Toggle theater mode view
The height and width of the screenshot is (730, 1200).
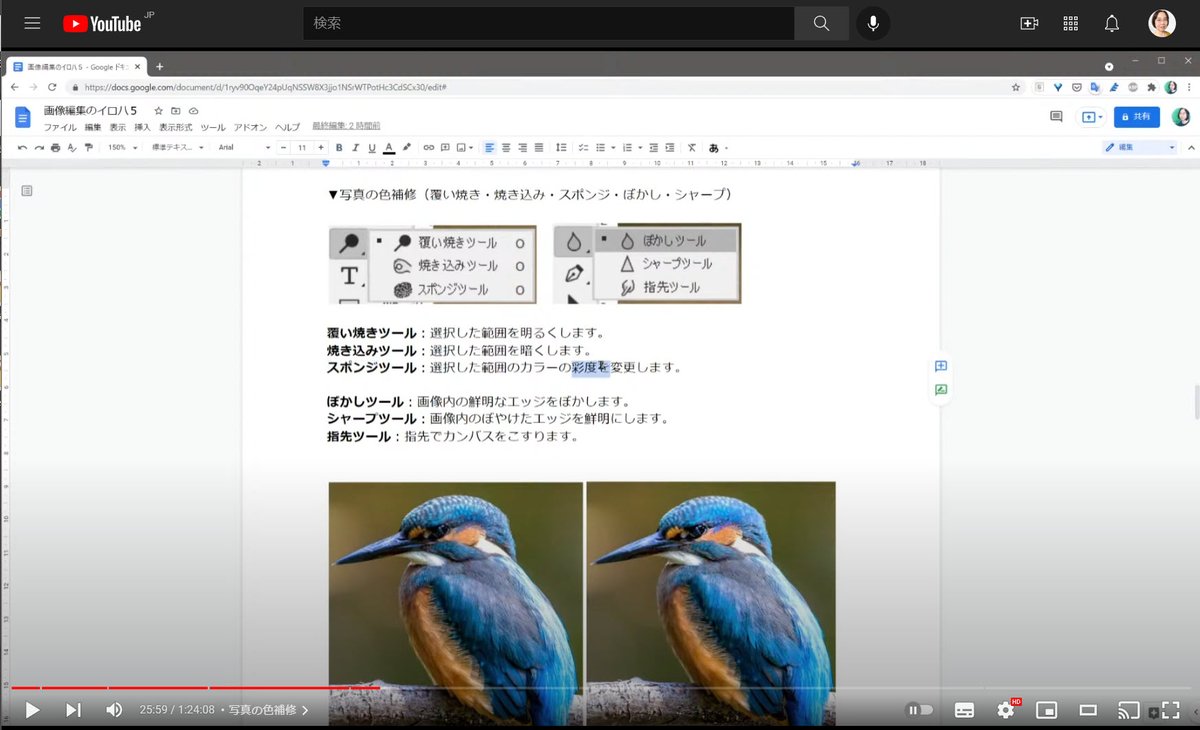[1088, 710]
